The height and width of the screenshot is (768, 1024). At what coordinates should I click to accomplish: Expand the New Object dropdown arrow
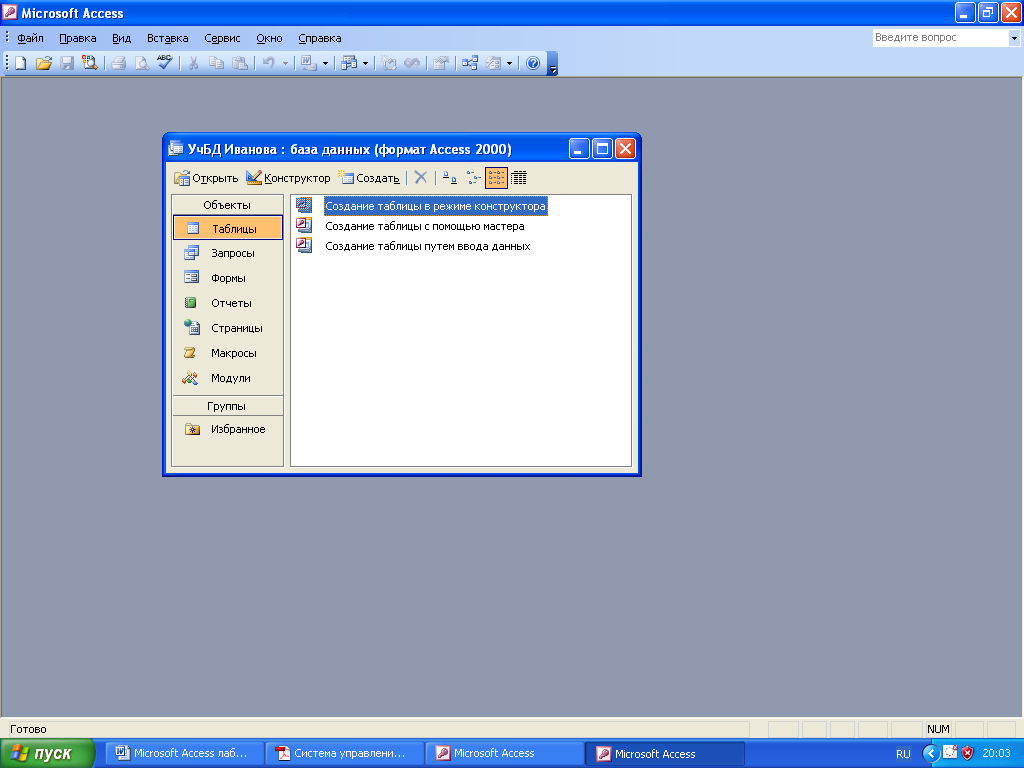coord(509,63)
